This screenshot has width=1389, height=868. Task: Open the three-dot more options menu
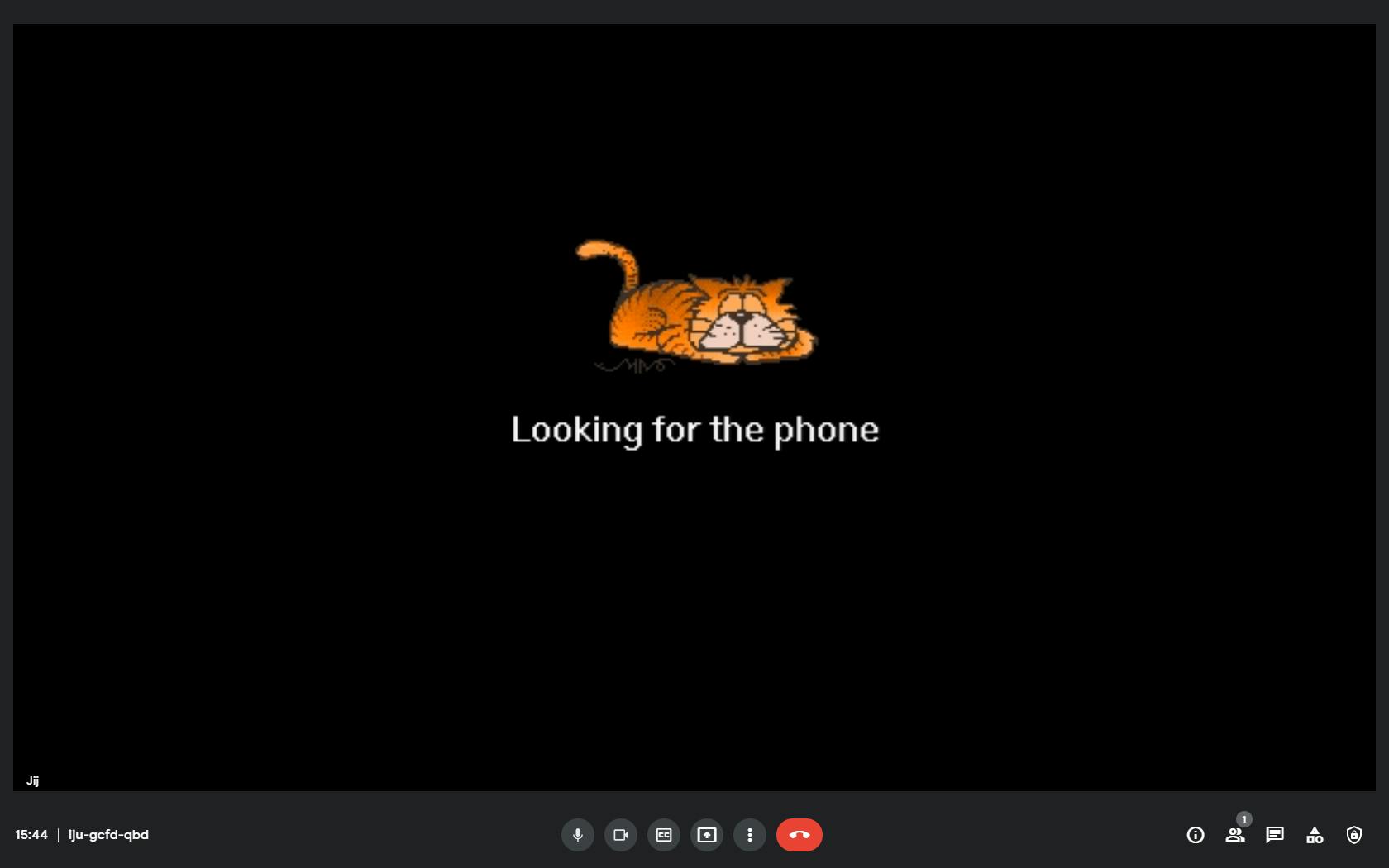tap(750, 835)
